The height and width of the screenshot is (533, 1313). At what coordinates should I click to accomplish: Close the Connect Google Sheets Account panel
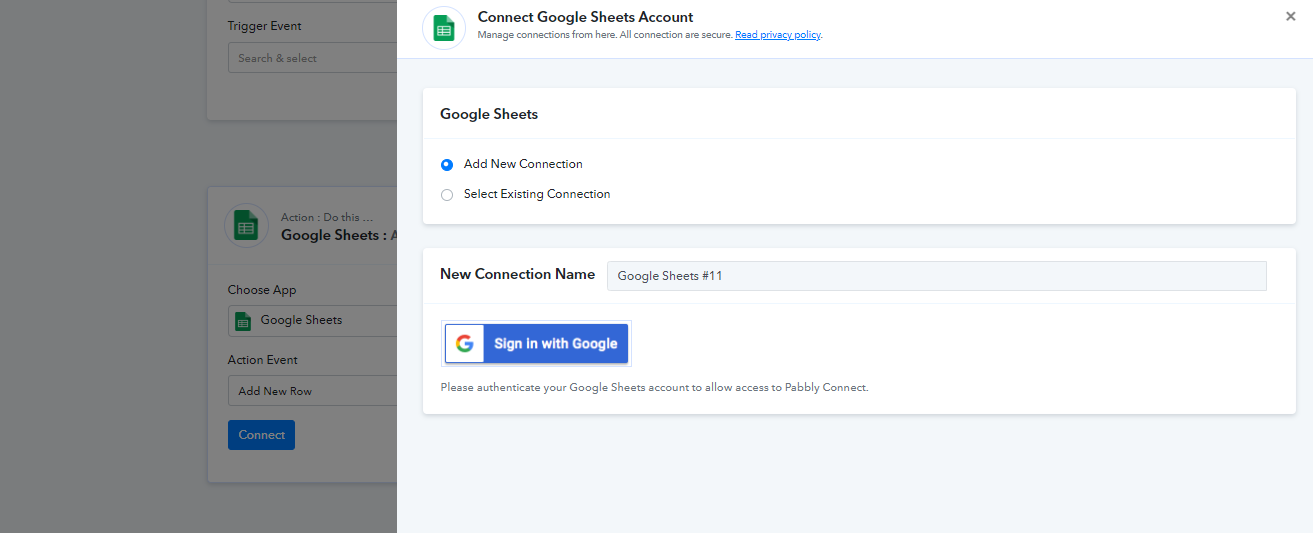(x=1291, y=16)
